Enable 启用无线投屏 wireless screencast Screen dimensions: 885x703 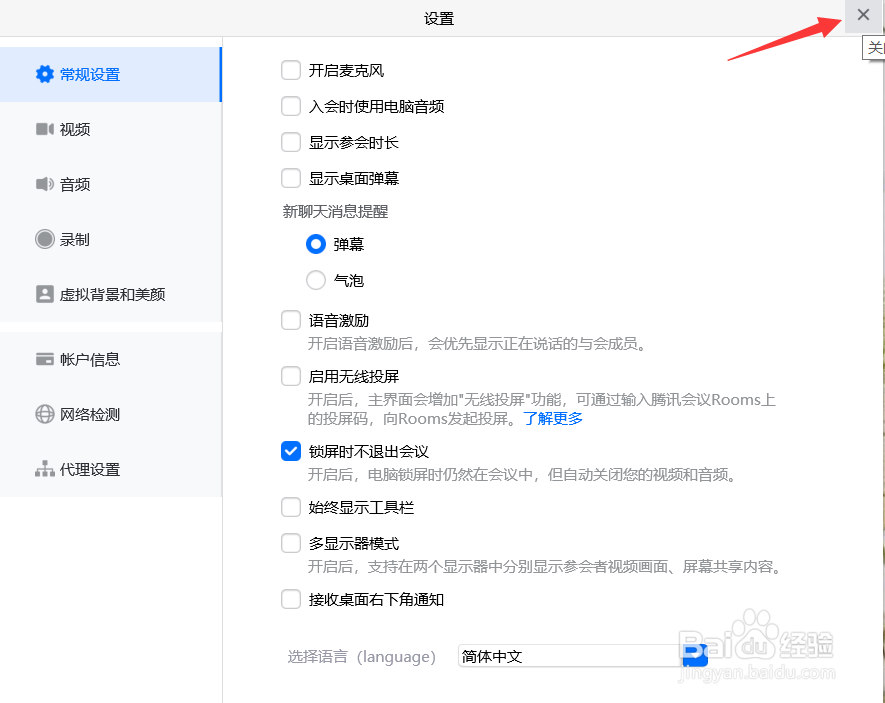pos(290,377)
